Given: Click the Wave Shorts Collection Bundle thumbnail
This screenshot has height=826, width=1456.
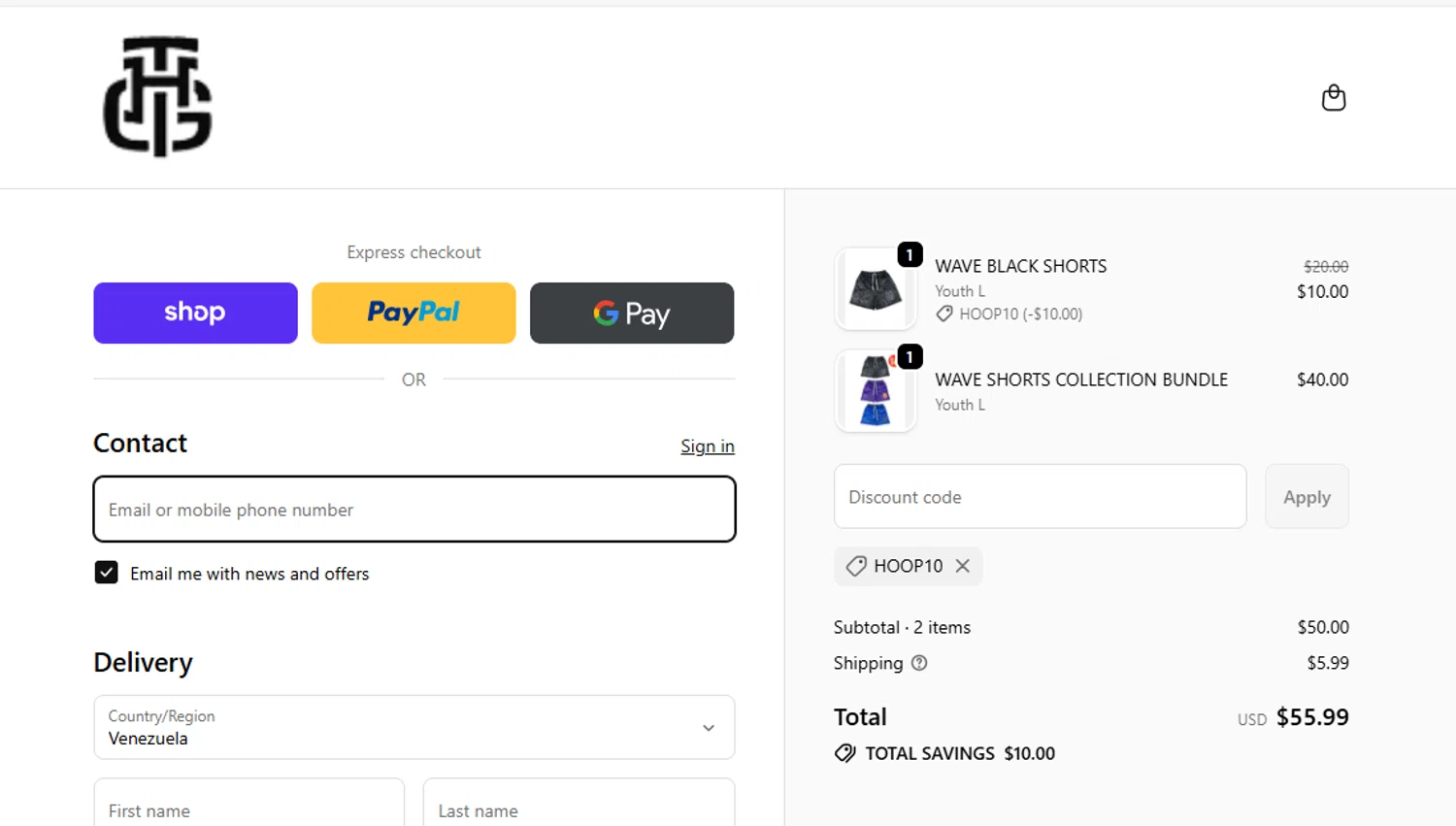Looking at the screenshot, I should click(x=876, y=390).
